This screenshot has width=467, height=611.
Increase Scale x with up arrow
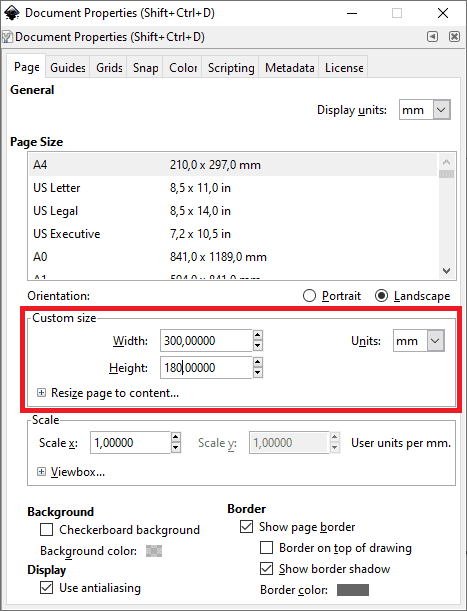(176, 438)
